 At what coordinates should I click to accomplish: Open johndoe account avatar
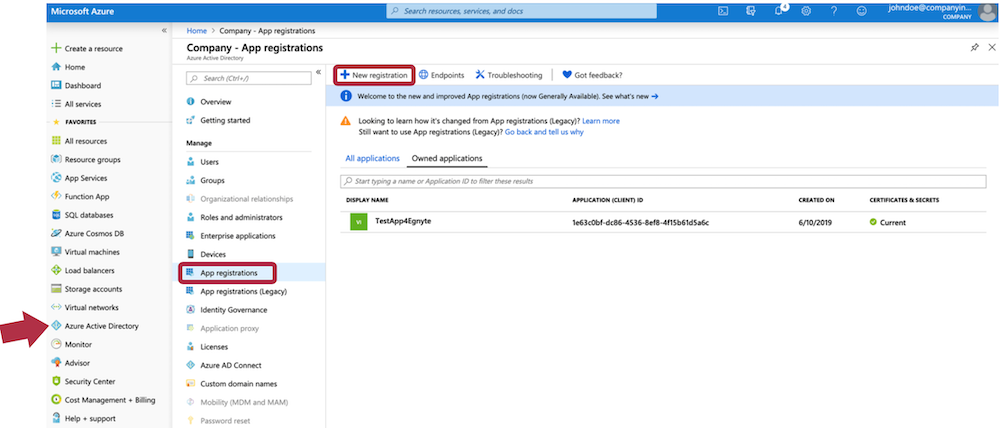click(x=986, y=11)
